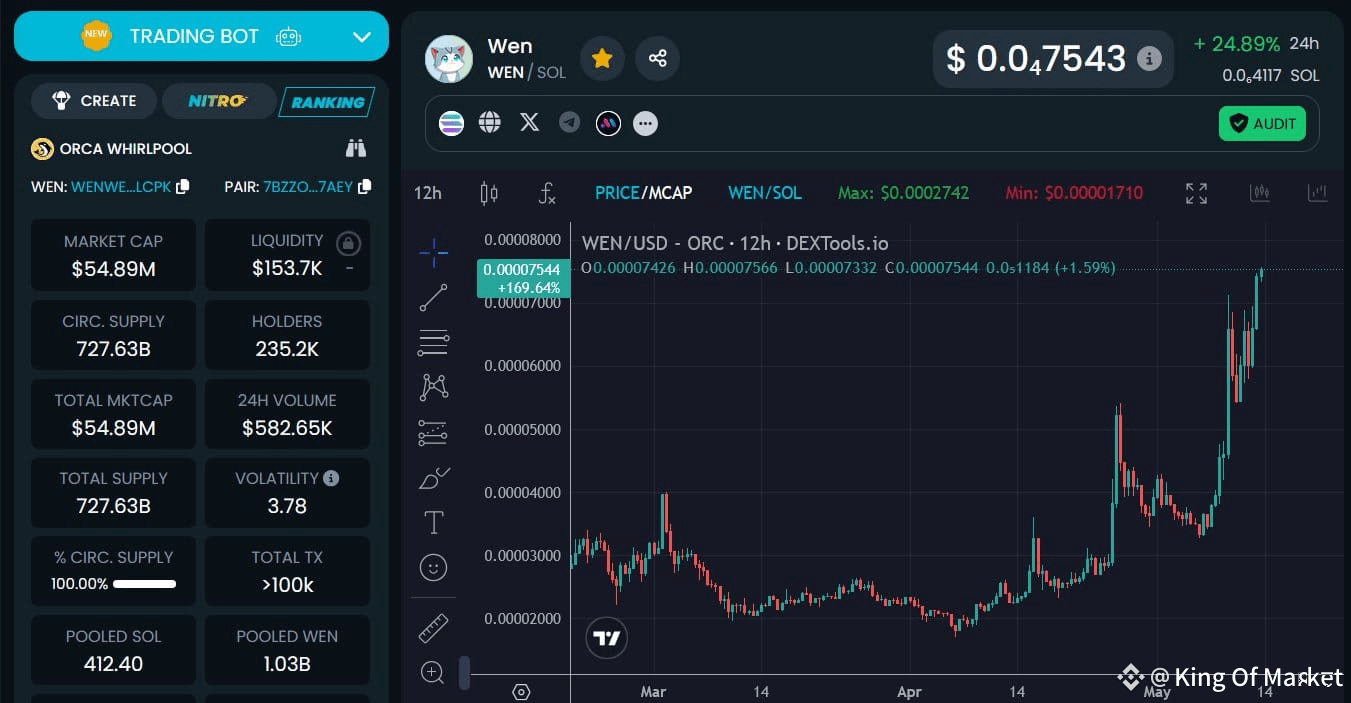The image size is (1351, 703).
Task: Select the ruler measure tool
Action: point(433,628)
